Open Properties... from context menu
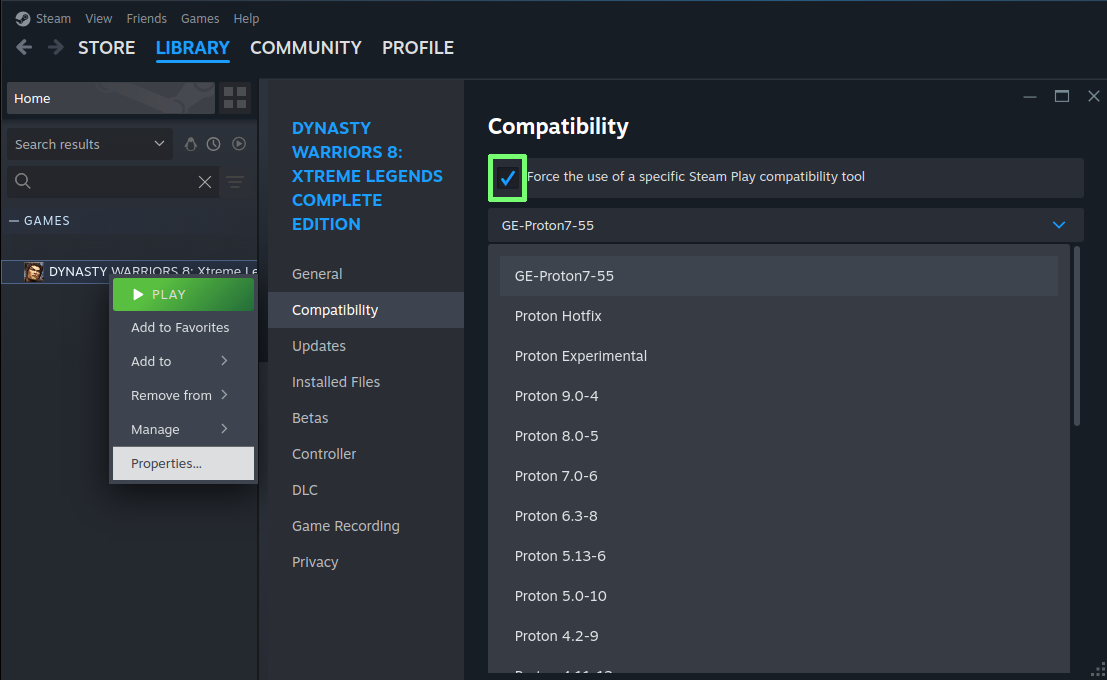Image resolution: width=1107 pixels, height=680 pixels. point(183,463)
